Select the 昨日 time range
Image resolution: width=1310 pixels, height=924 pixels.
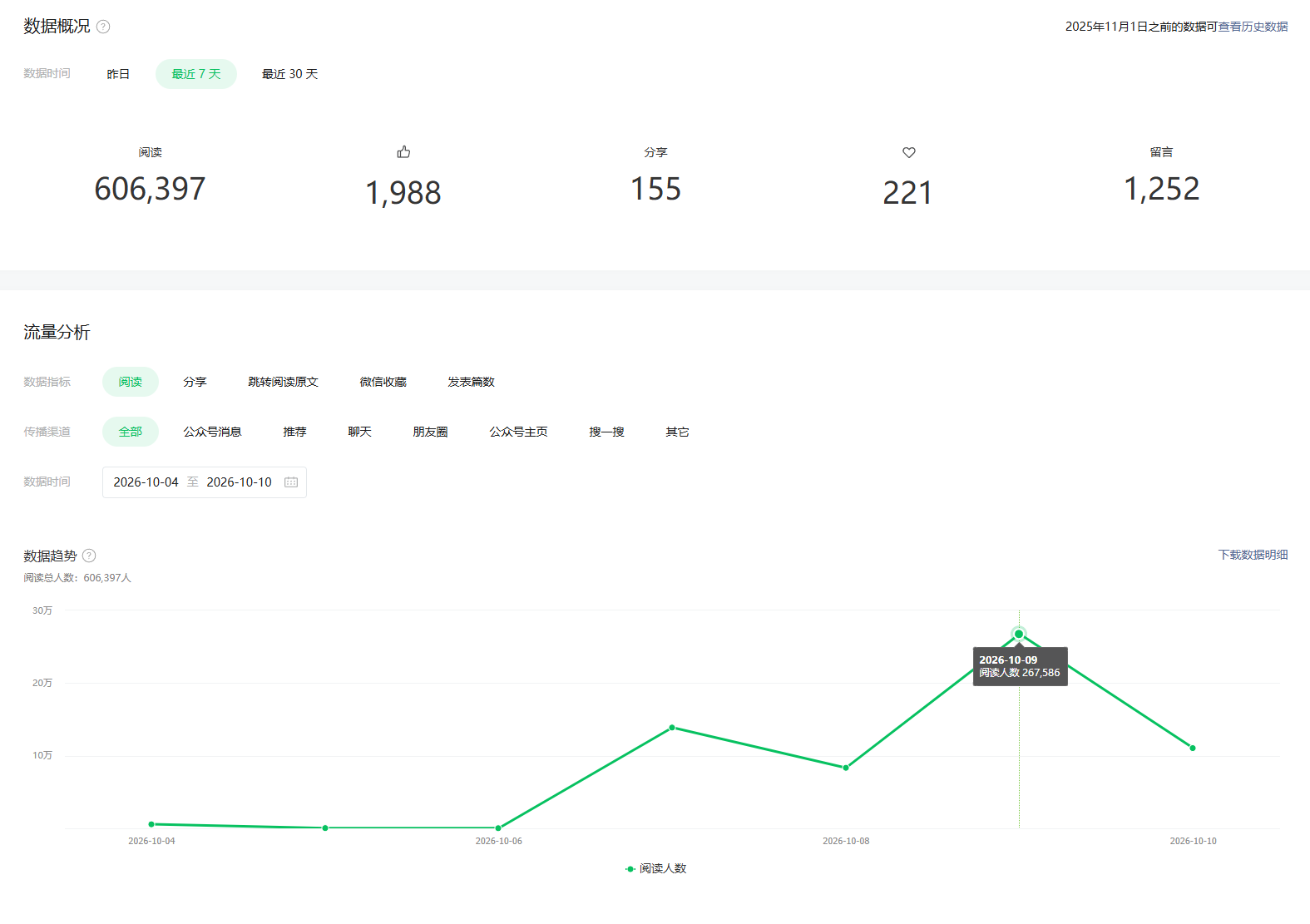pos(118,74)
